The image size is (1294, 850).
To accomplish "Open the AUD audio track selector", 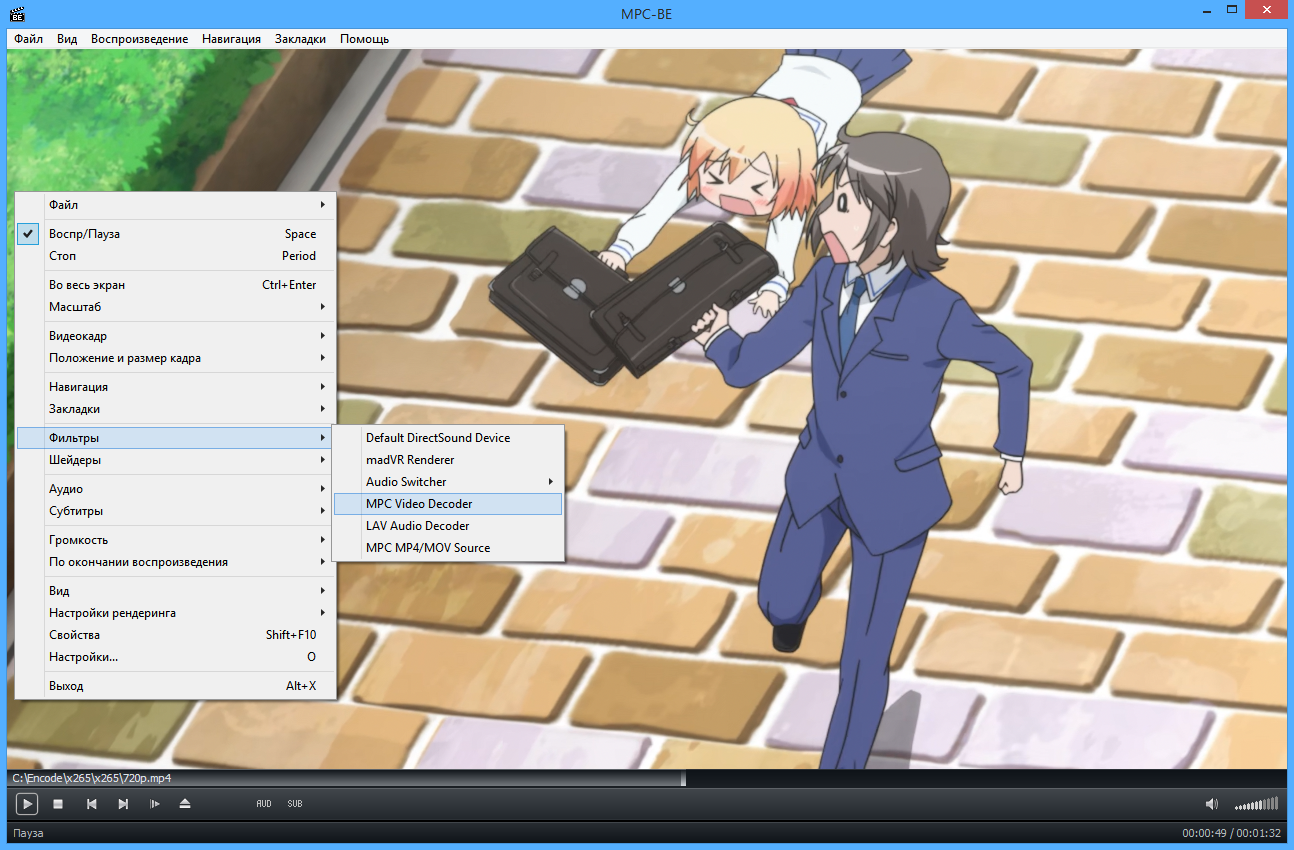I will (x=264, y=804).
